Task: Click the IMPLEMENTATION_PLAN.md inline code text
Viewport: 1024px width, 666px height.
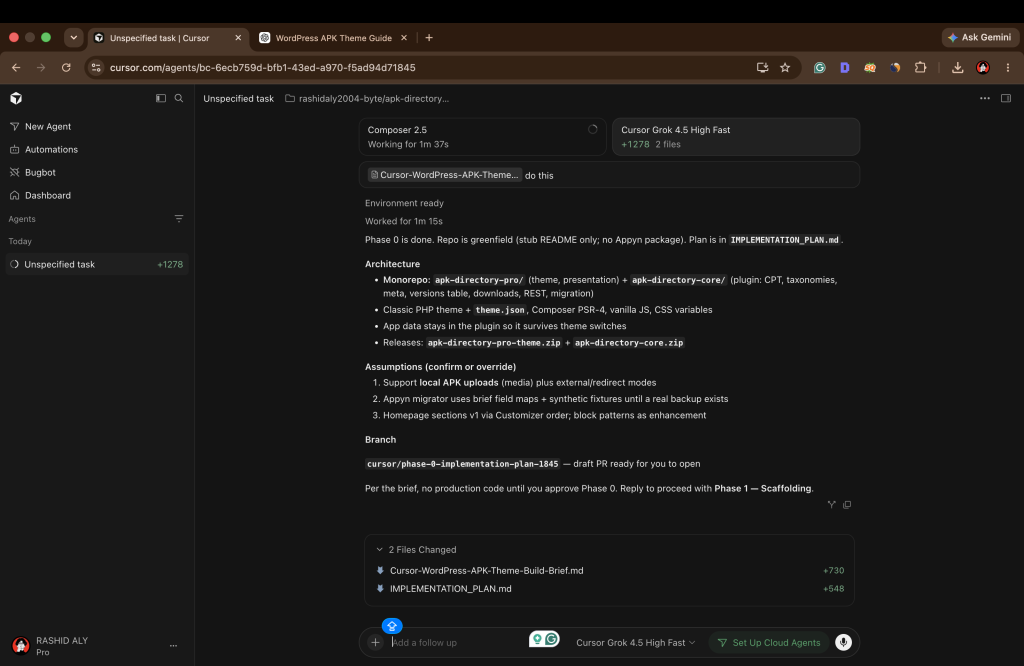Action: click(x=784, y=240)
